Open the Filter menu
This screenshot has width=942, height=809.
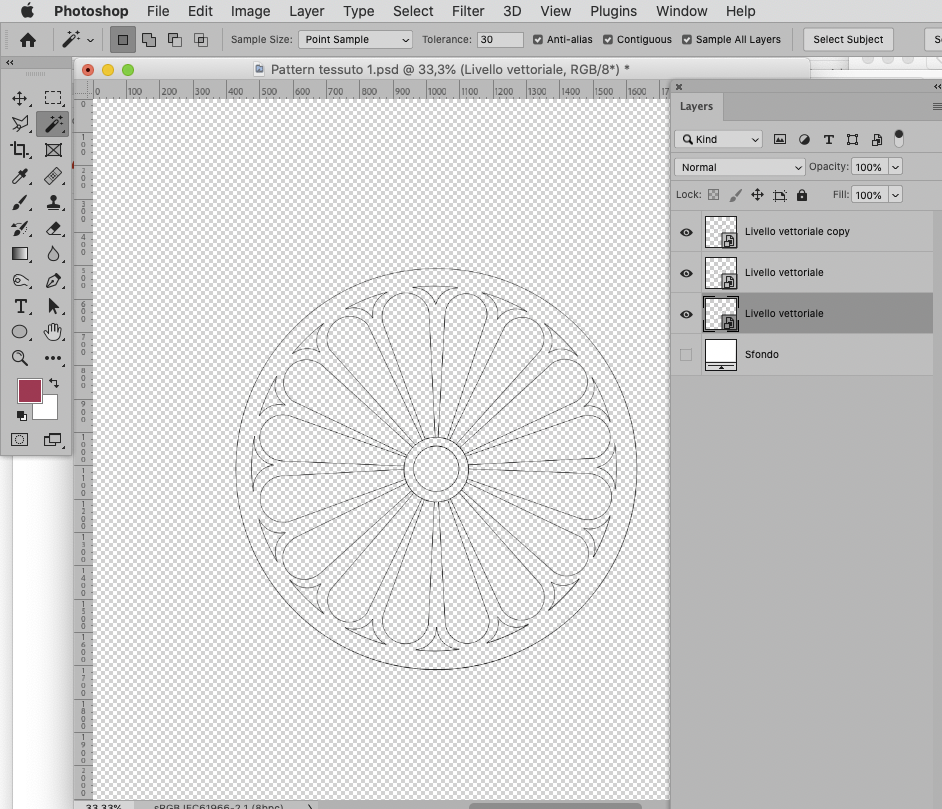468,11
